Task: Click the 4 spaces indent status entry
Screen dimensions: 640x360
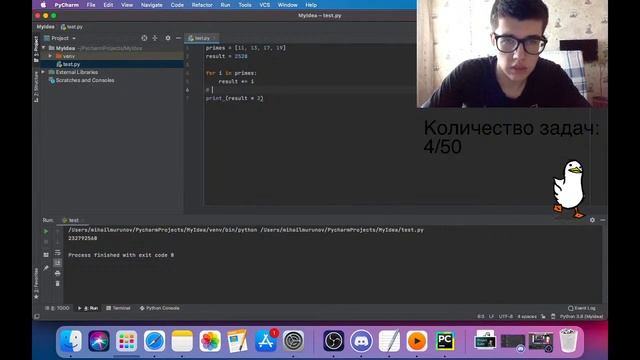Action: pos(527,316)
